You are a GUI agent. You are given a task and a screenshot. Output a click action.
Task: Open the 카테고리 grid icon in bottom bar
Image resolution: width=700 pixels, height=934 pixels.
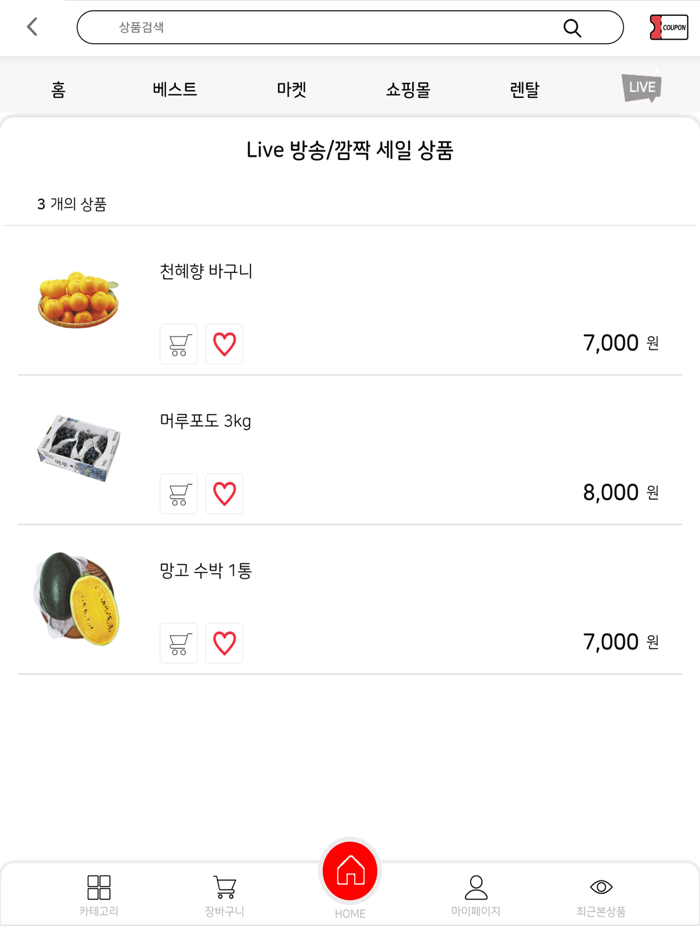(98, 885)
